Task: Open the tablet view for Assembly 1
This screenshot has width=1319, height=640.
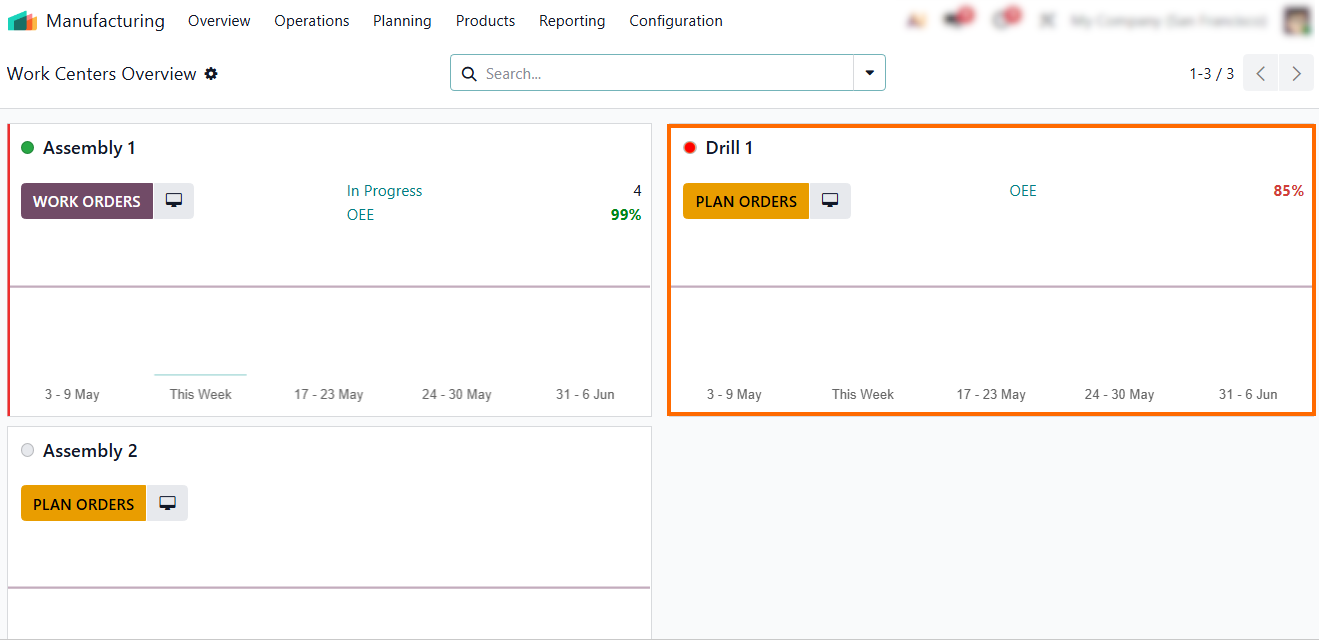Action: tap(174, 201)
